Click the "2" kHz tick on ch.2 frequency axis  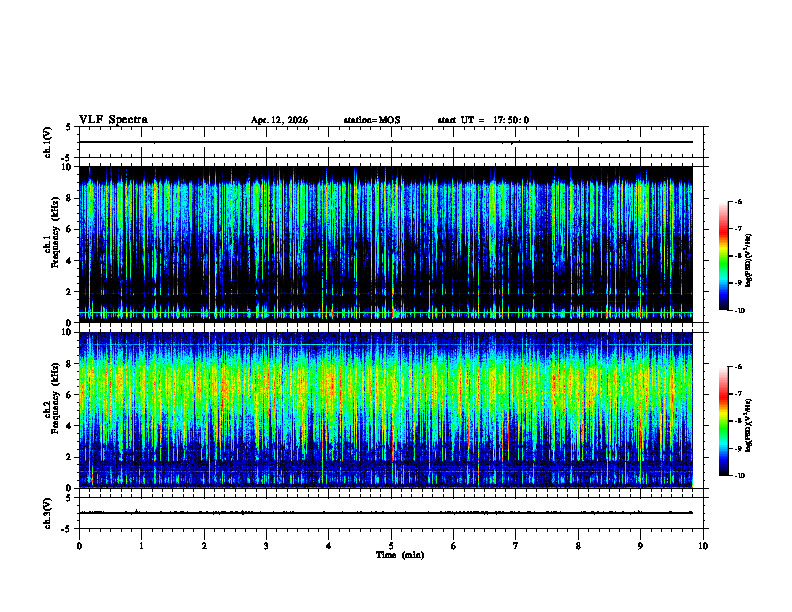pyautogui.click(x=70, y=457)
